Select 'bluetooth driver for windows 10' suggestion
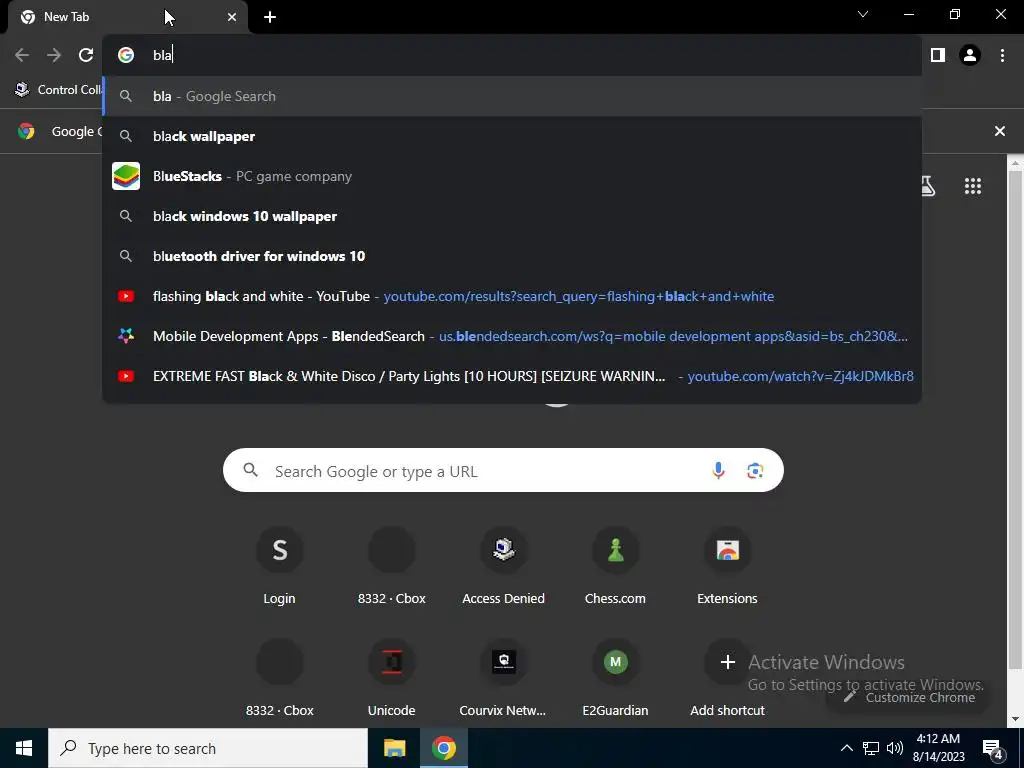Image resolution: width=1024 pixels, height=768 pixels. click(x=512, y=256)
